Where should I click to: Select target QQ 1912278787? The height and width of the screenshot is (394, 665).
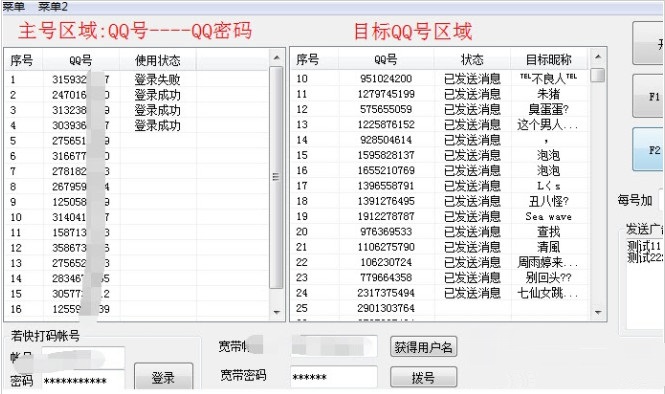tap(386, 216)
